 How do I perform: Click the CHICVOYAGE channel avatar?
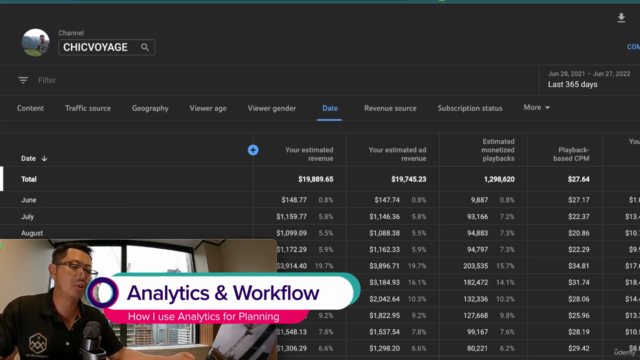tap(36, 42)
